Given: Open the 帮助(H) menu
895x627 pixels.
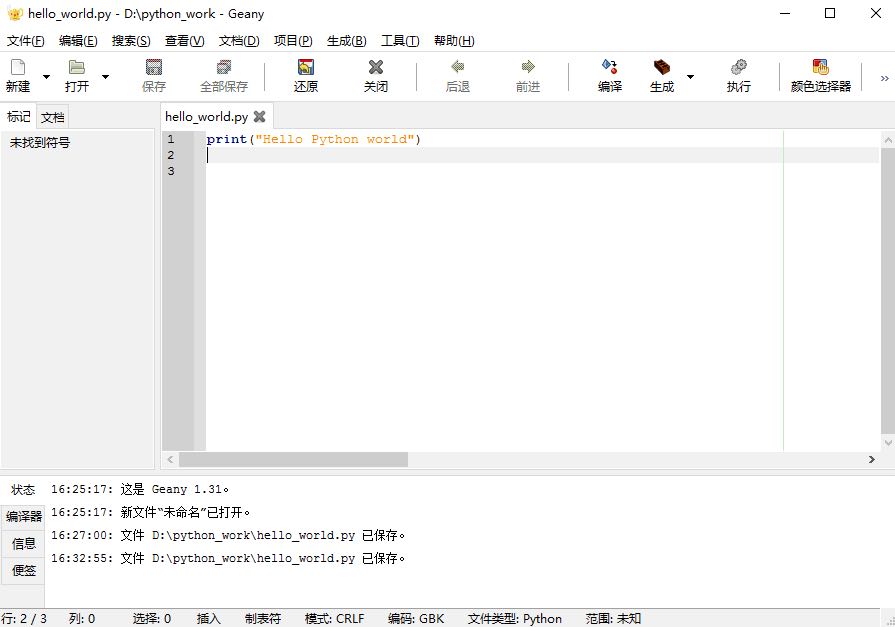Looking at the screenshot, I should [454, 41].
